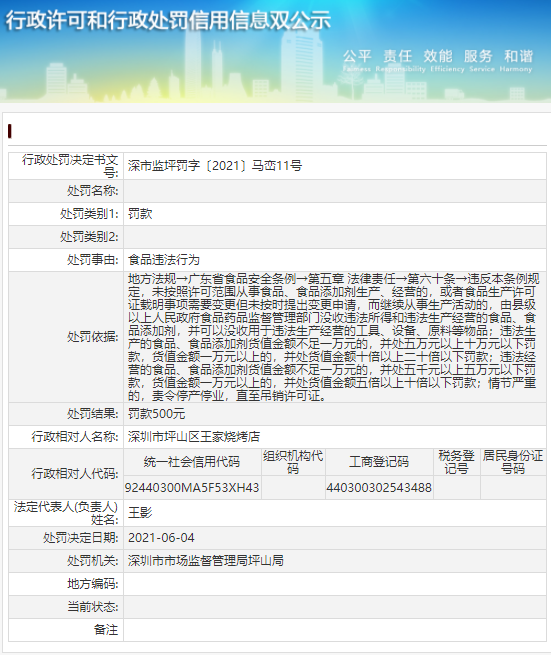This screenshot has width=551, height=655.
Task: Click the legal representative name 王影
Action: pyautogui.click(x=140, y=513)
